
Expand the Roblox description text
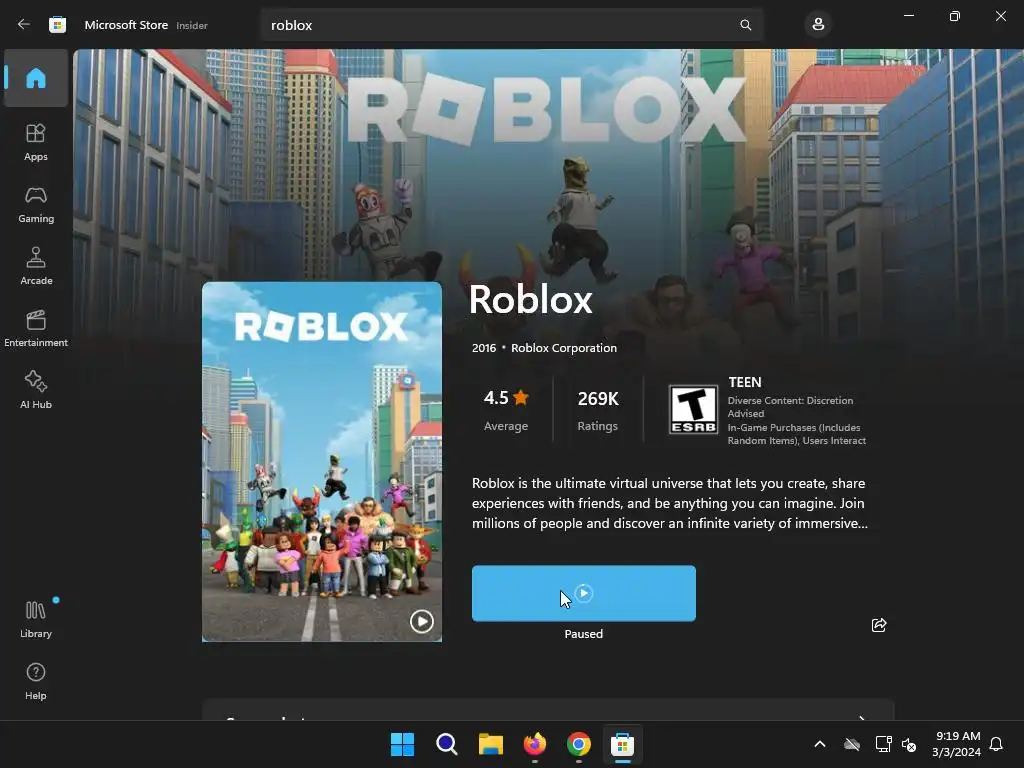(x=669, y=504)
